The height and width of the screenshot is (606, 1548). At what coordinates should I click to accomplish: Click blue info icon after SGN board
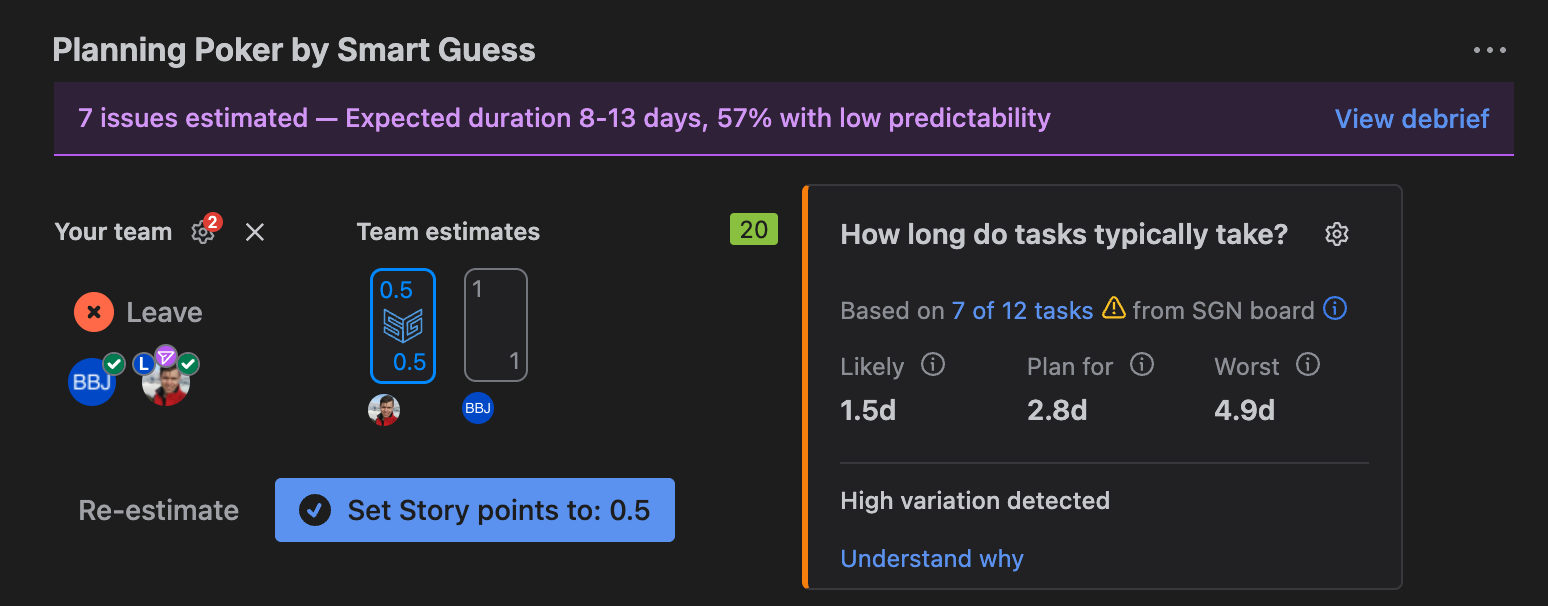(1335, 309)
